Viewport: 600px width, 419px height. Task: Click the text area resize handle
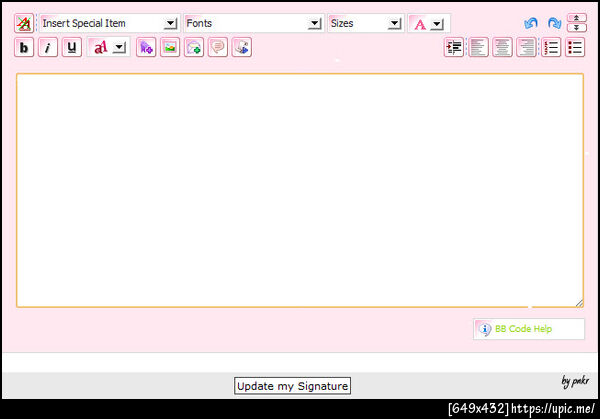579,303
